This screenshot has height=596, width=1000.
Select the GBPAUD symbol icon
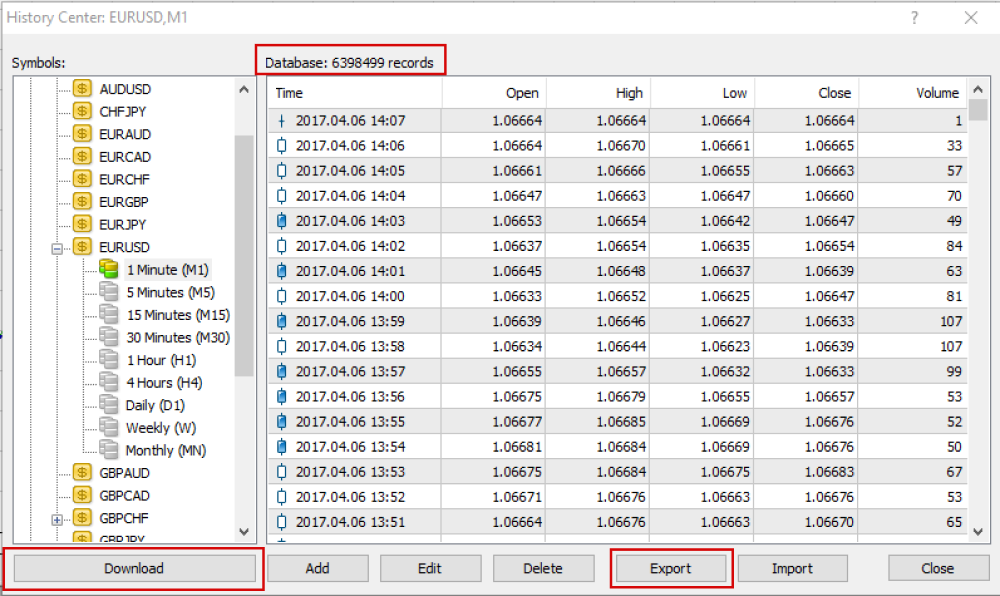coord(82,472)
